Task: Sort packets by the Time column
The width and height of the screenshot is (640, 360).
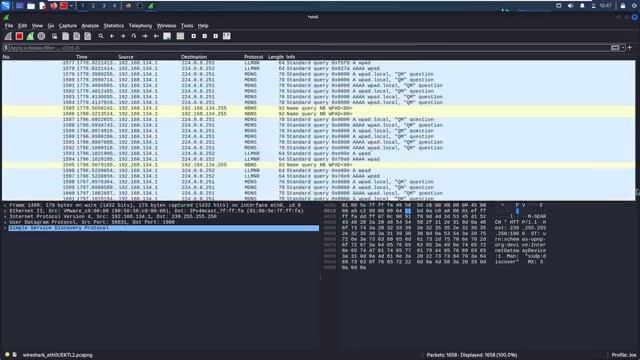Action: tap(82, 57)
